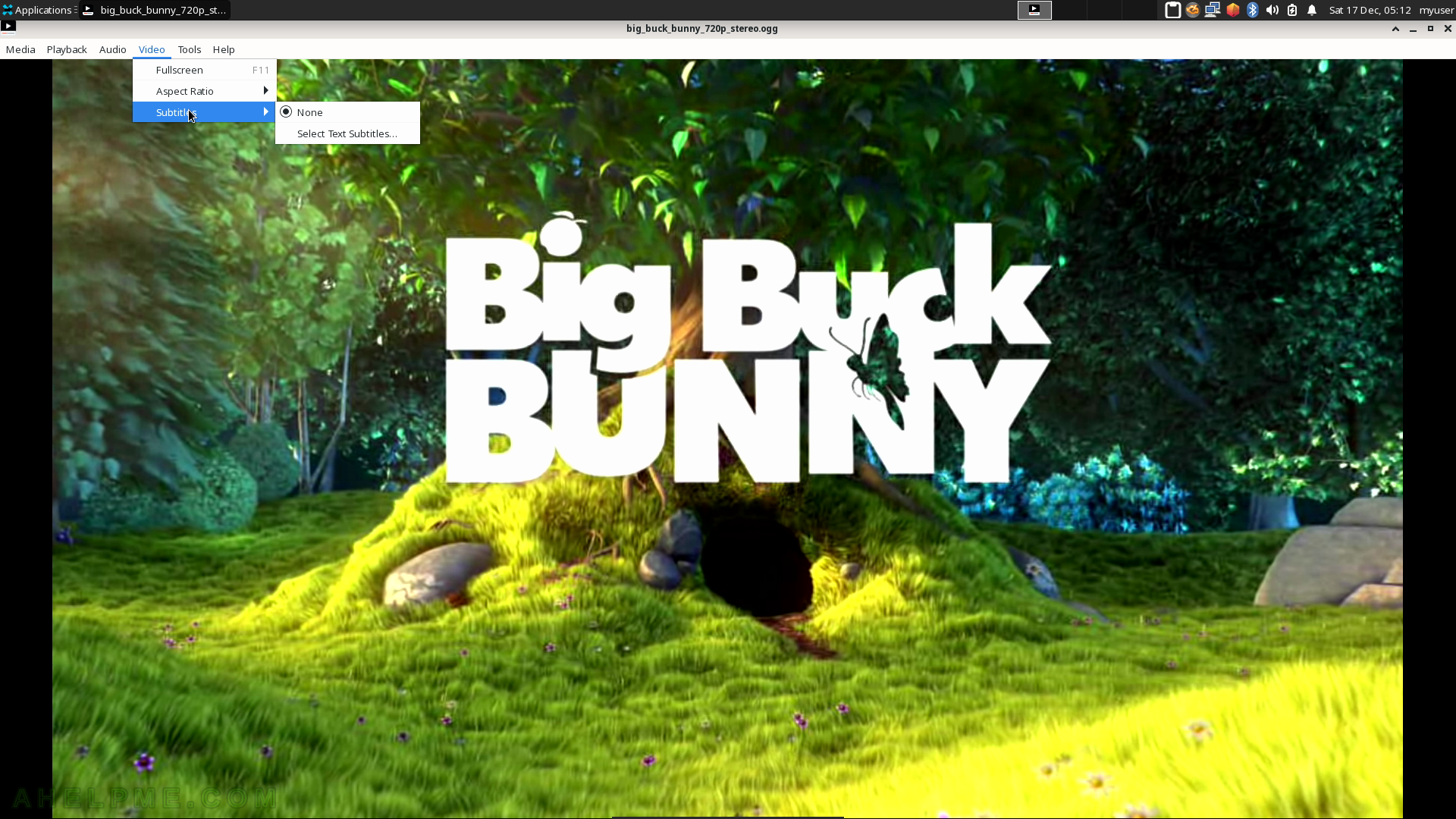Select the None subtitles radio option
The height and width of the screenshot is (819, 1456).
tap(347, 112)
